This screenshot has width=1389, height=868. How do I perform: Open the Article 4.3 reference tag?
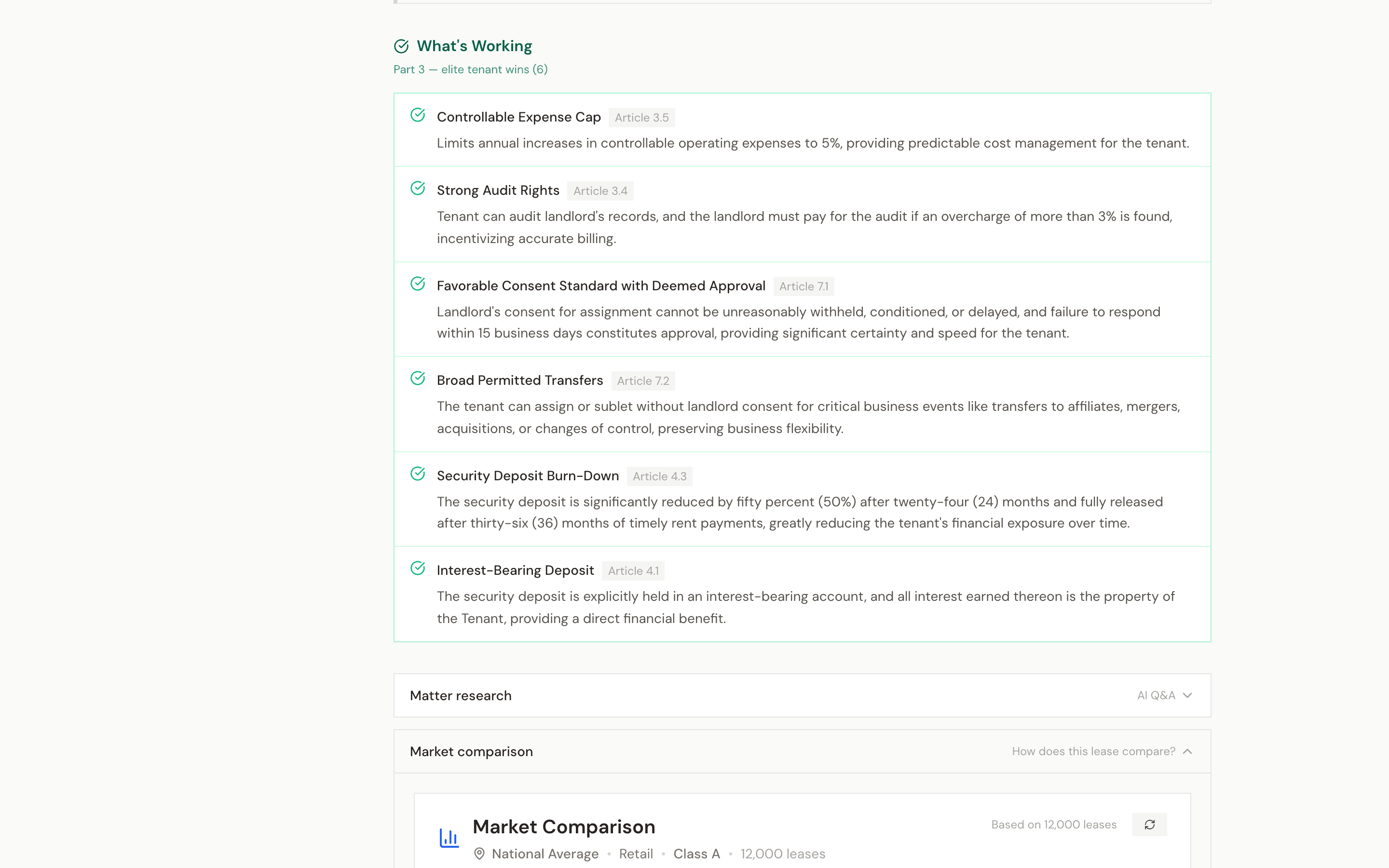pyautogui.click(x=659, y=476)
